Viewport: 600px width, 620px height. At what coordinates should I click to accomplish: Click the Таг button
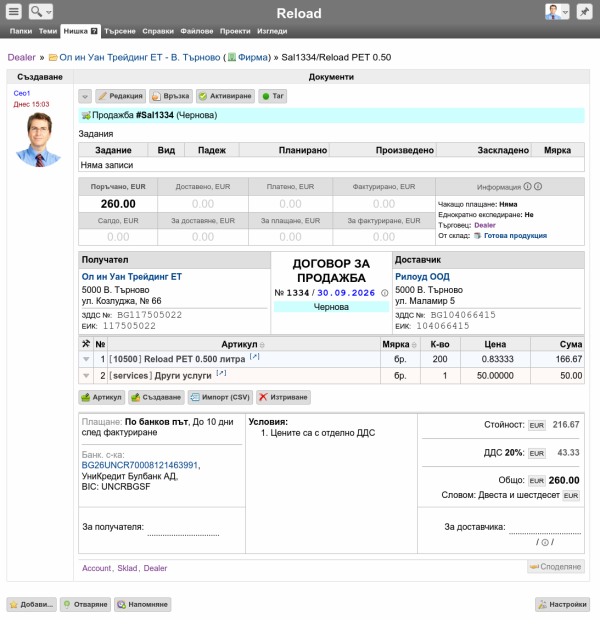[273, 96]
